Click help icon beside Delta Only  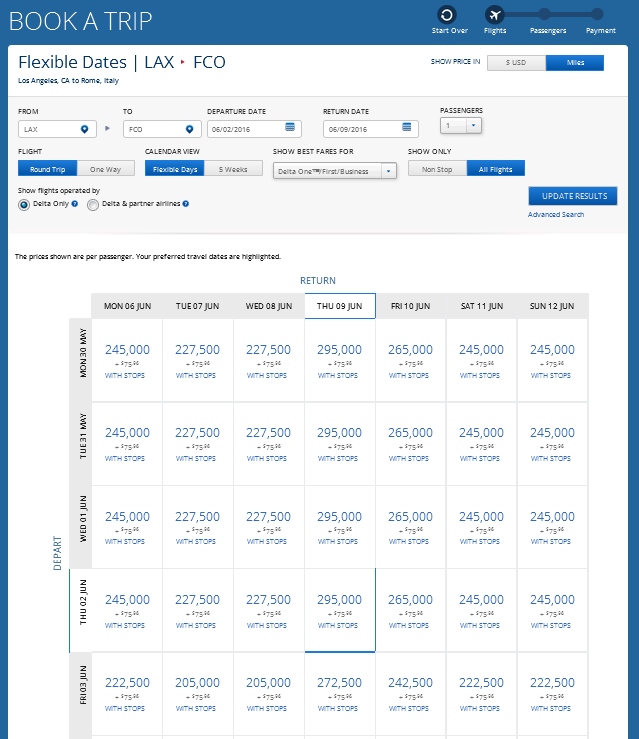(x=75, y=204)
